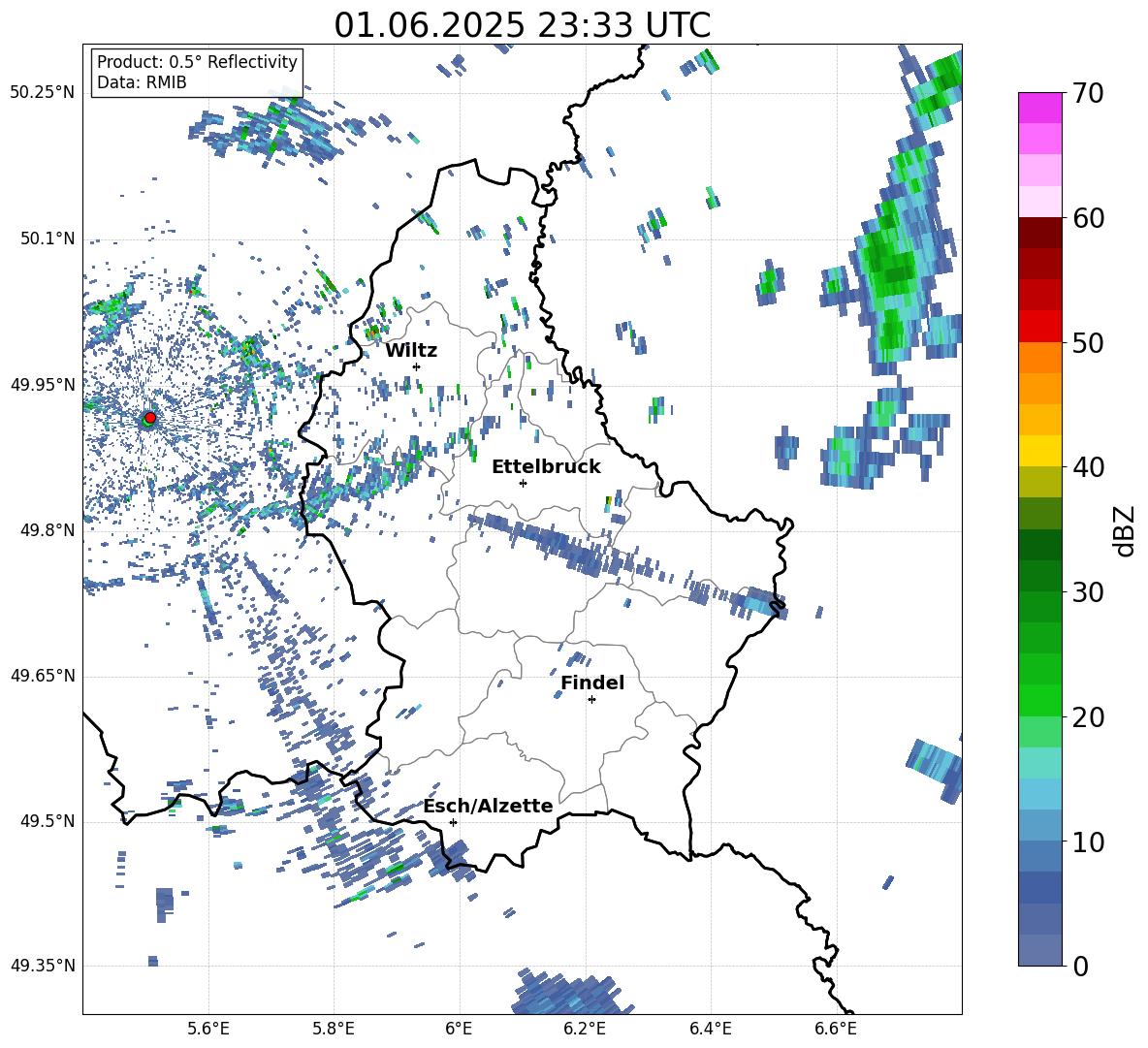
Task: Click the 49.95°N latitude label
Action: (43, 385)
